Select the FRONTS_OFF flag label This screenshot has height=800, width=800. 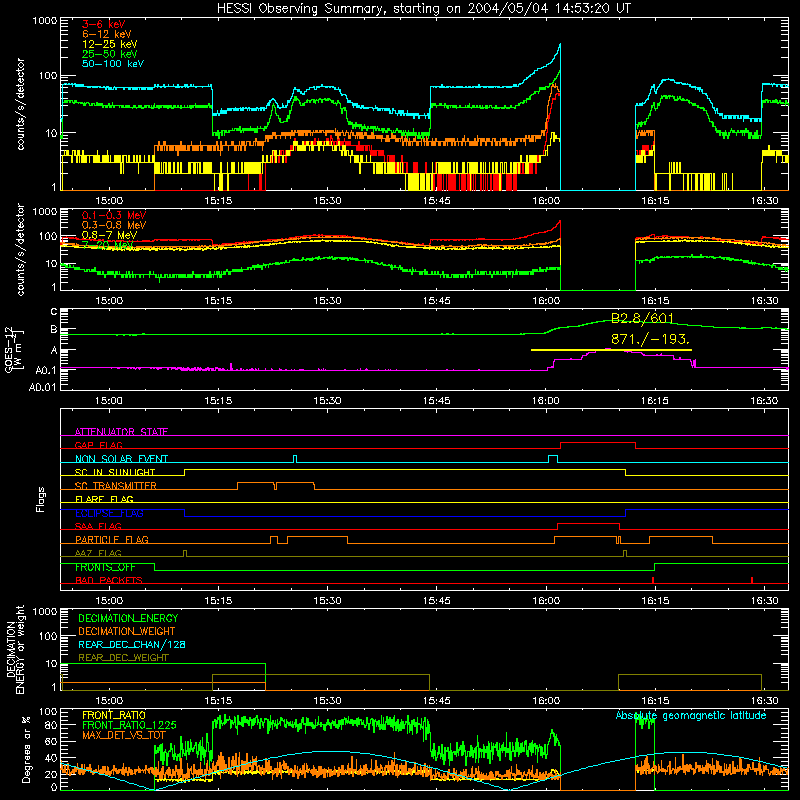[105, 567]
